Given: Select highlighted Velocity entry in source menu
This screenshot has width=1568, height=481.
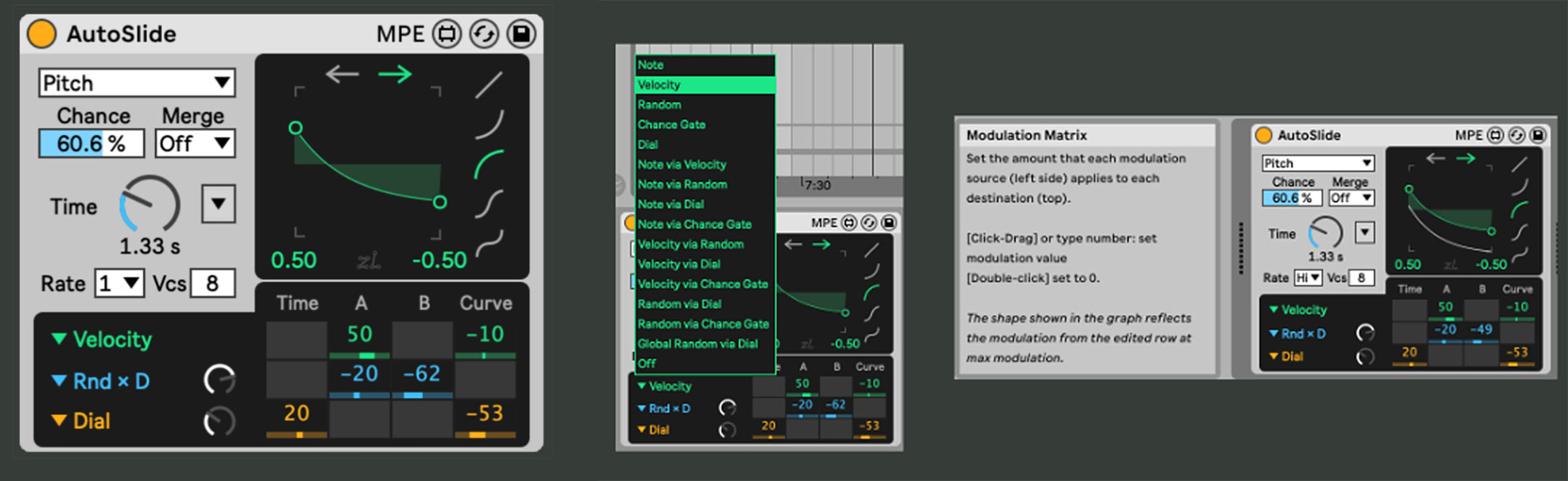Looking at the screenshot, I should click(x=706, y=85).
